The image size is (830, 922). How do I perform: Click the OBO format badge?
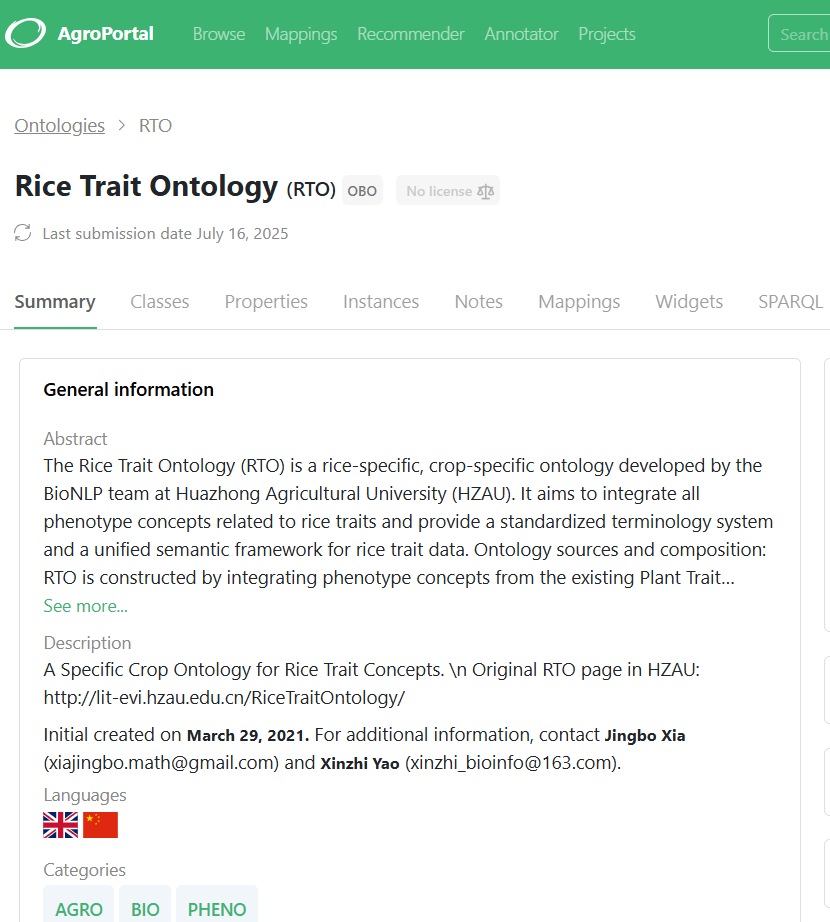click(x=362, y=191)
